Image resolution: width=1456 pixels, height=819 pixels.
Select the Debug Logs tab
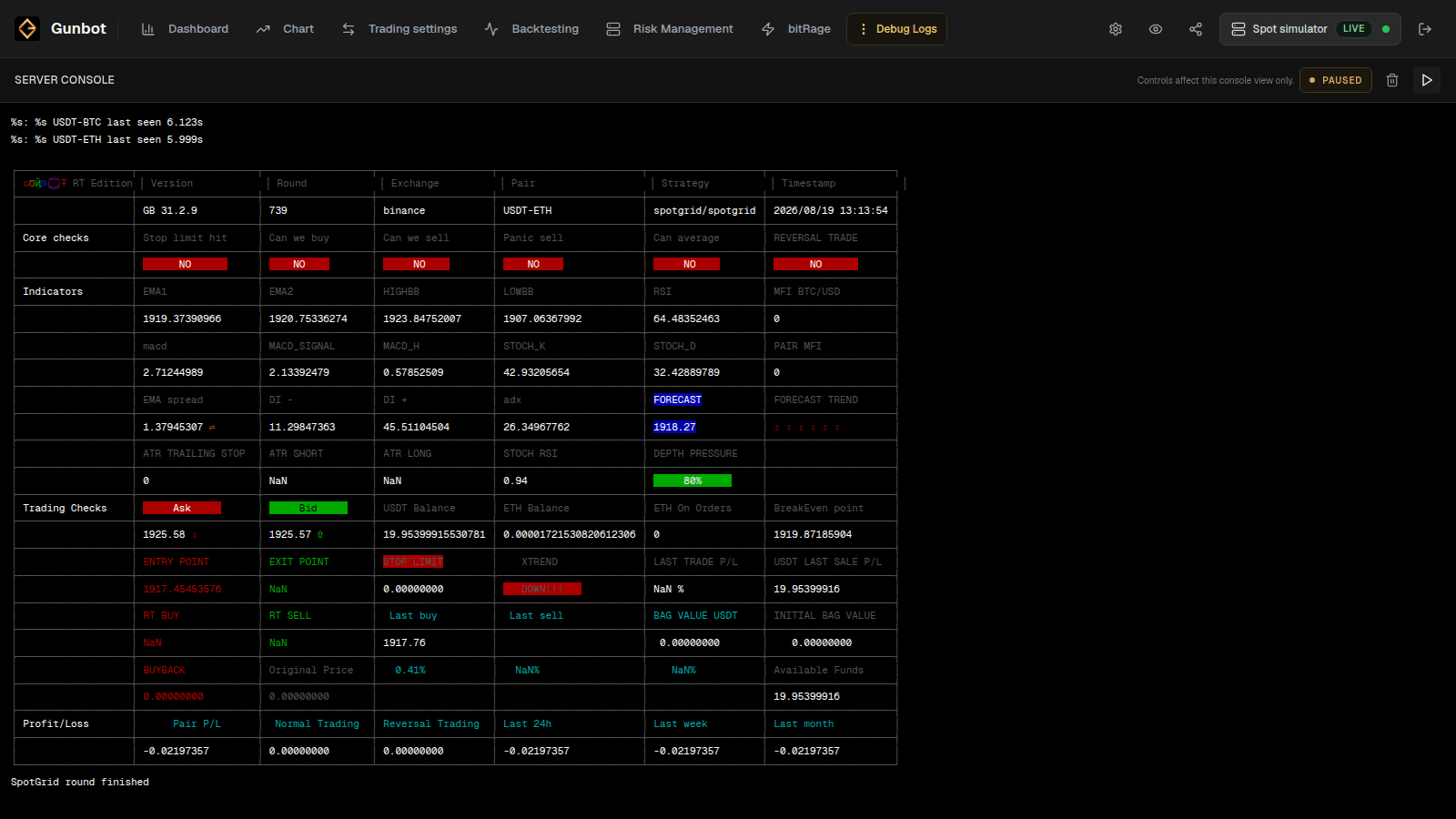(x=896, y=29)
